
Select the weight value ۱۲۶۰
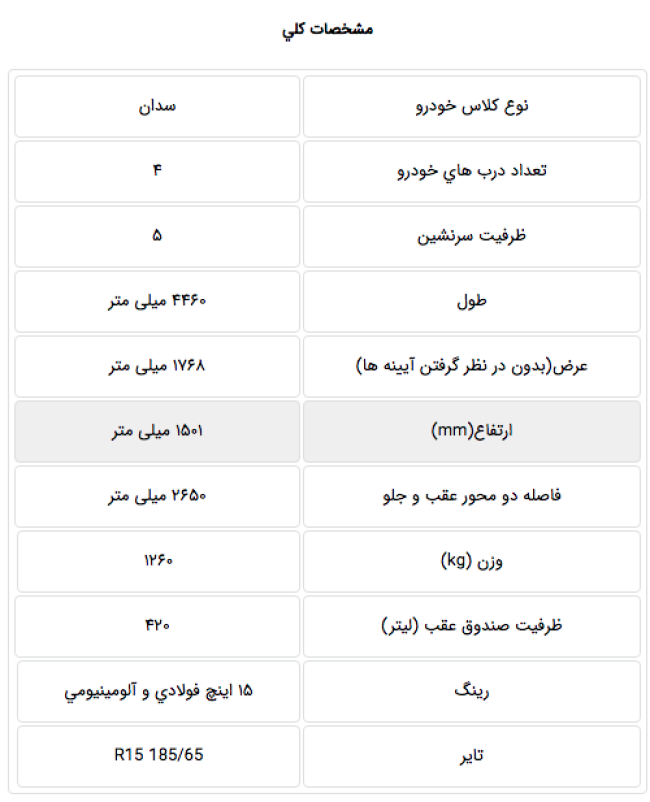pos(158,561)
